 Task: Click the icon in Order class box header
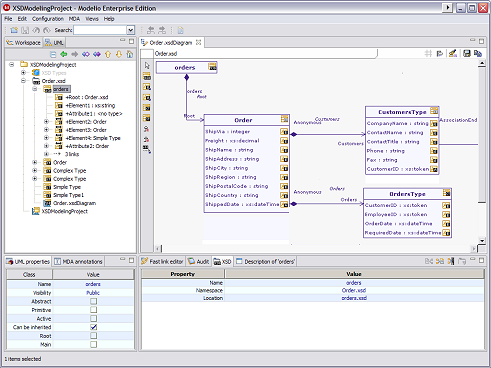pyautogui.click(x=284, y=119)
